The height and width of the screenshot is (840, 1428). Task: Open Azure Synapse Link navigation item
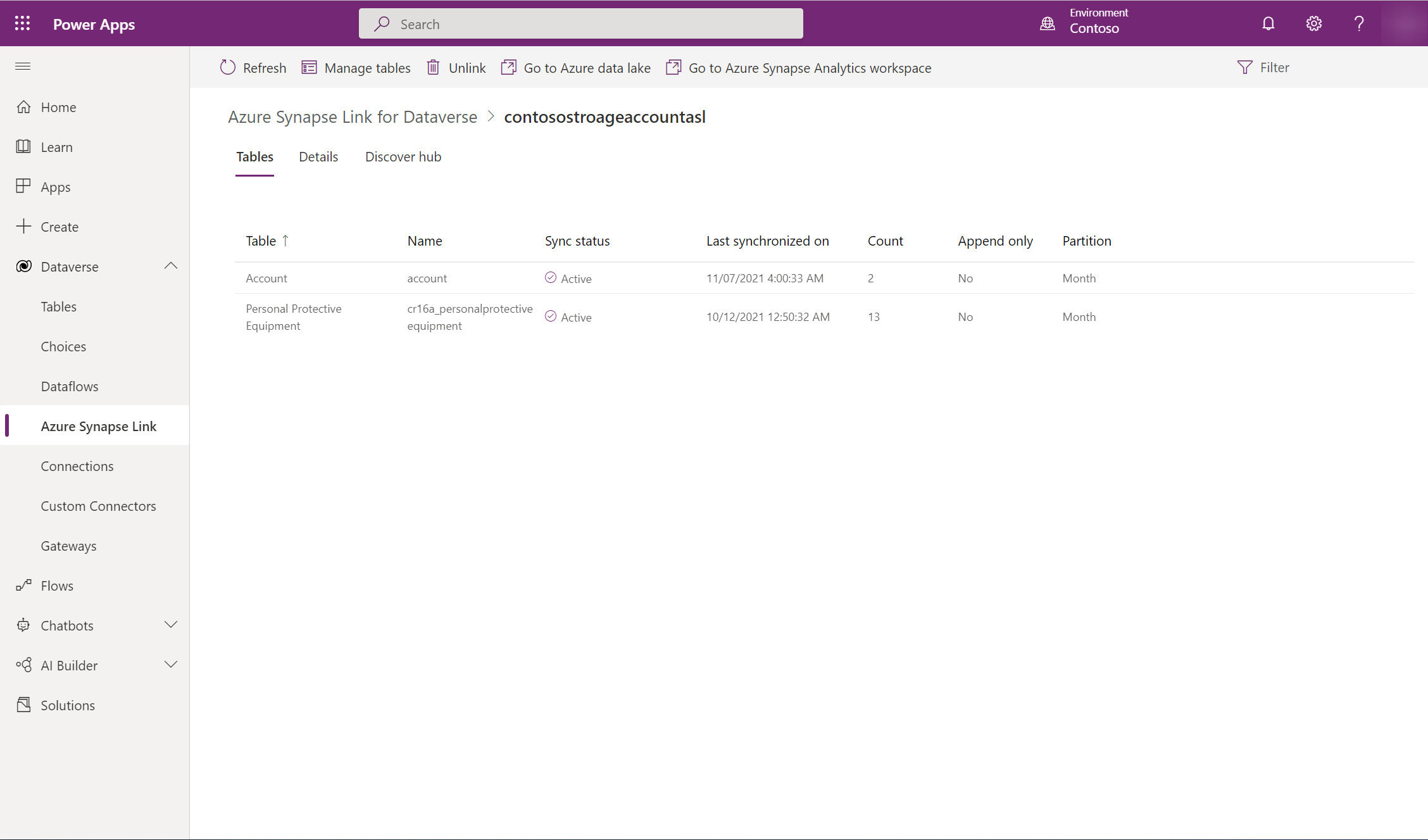click(98, 425)
